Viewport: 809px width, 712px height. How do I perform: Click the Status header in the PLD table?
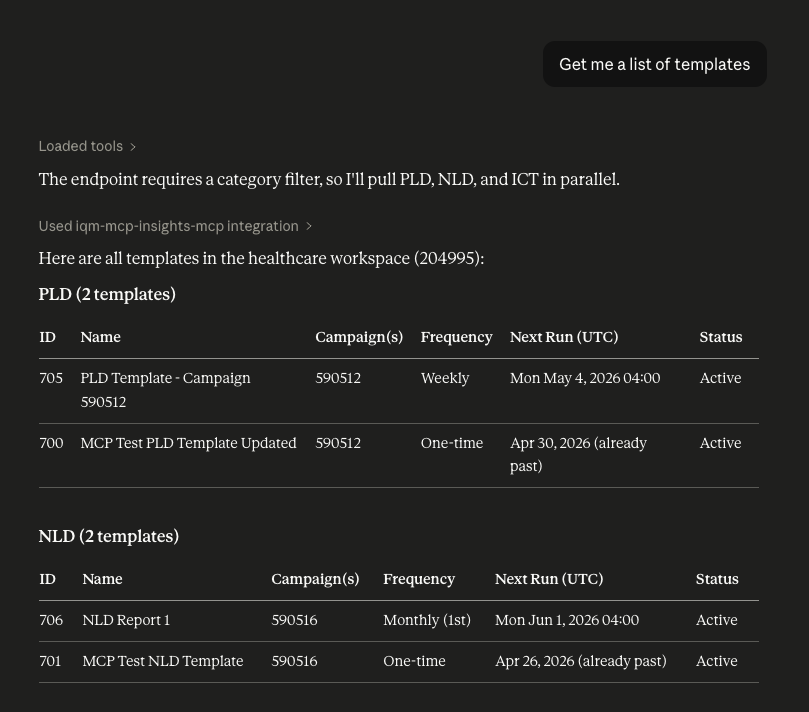(x=721, y=337)
